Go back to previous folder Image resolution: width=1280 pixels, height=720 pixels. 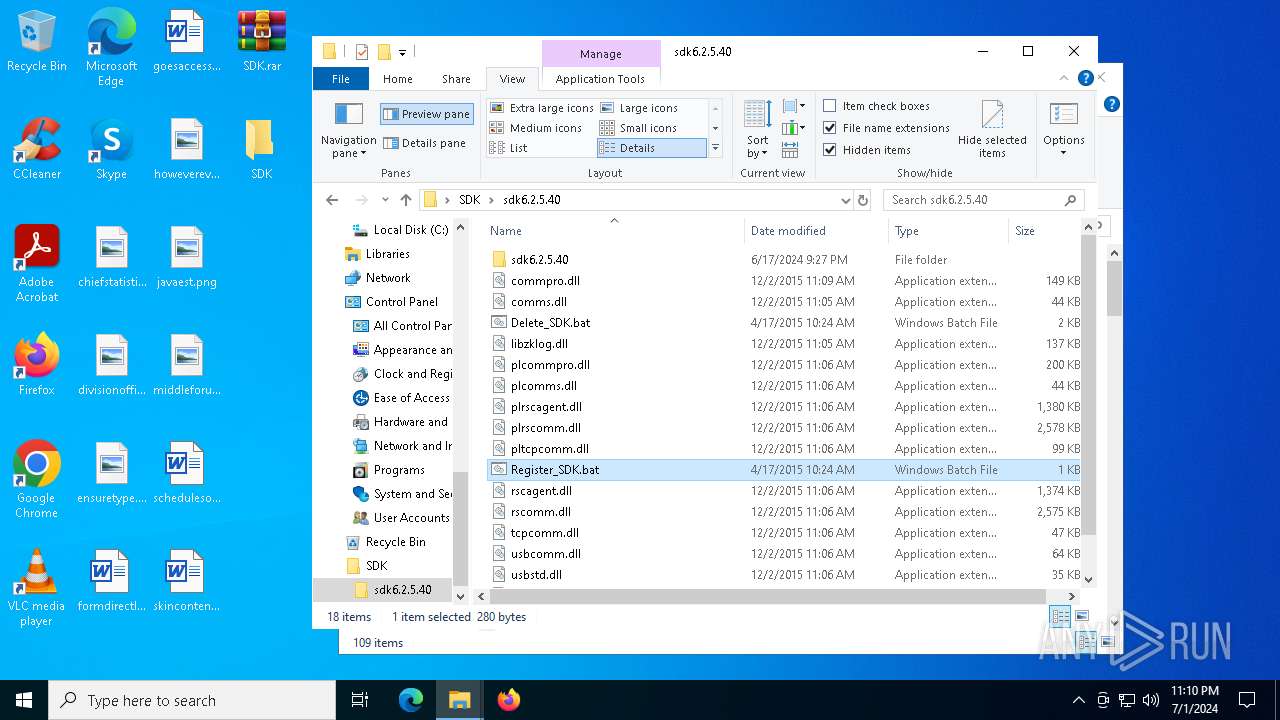[332, 200]
